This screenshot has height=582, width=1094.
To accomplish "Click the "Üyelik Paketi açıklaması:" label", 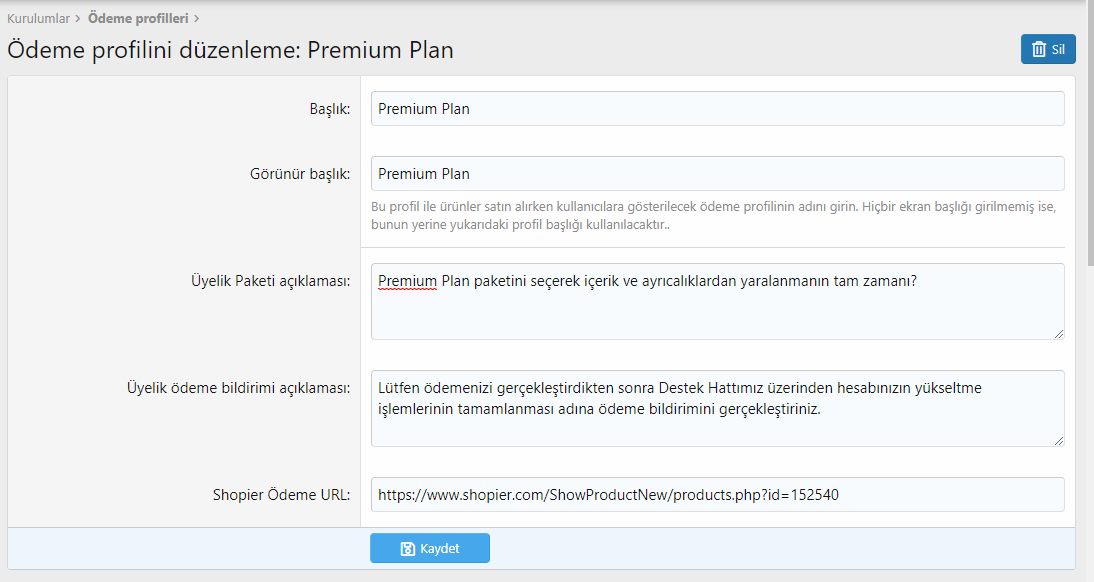I will 271,281.
